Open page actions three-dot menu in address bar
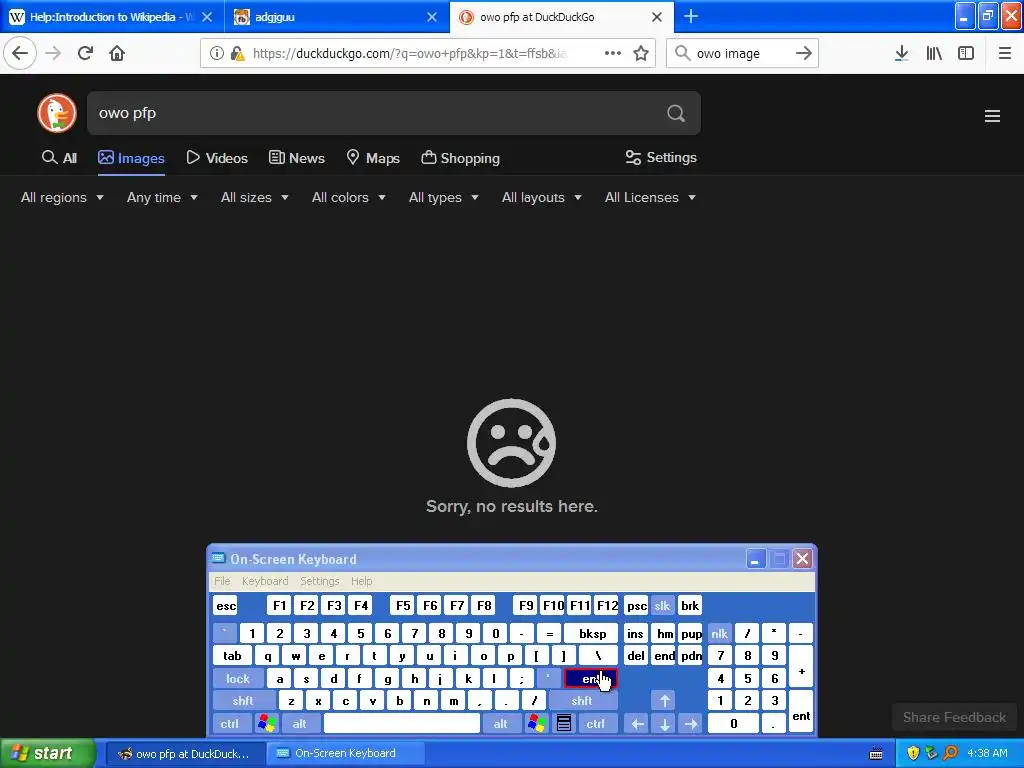The width and height of the screenshot is (1024, 768). click(613, 54)
